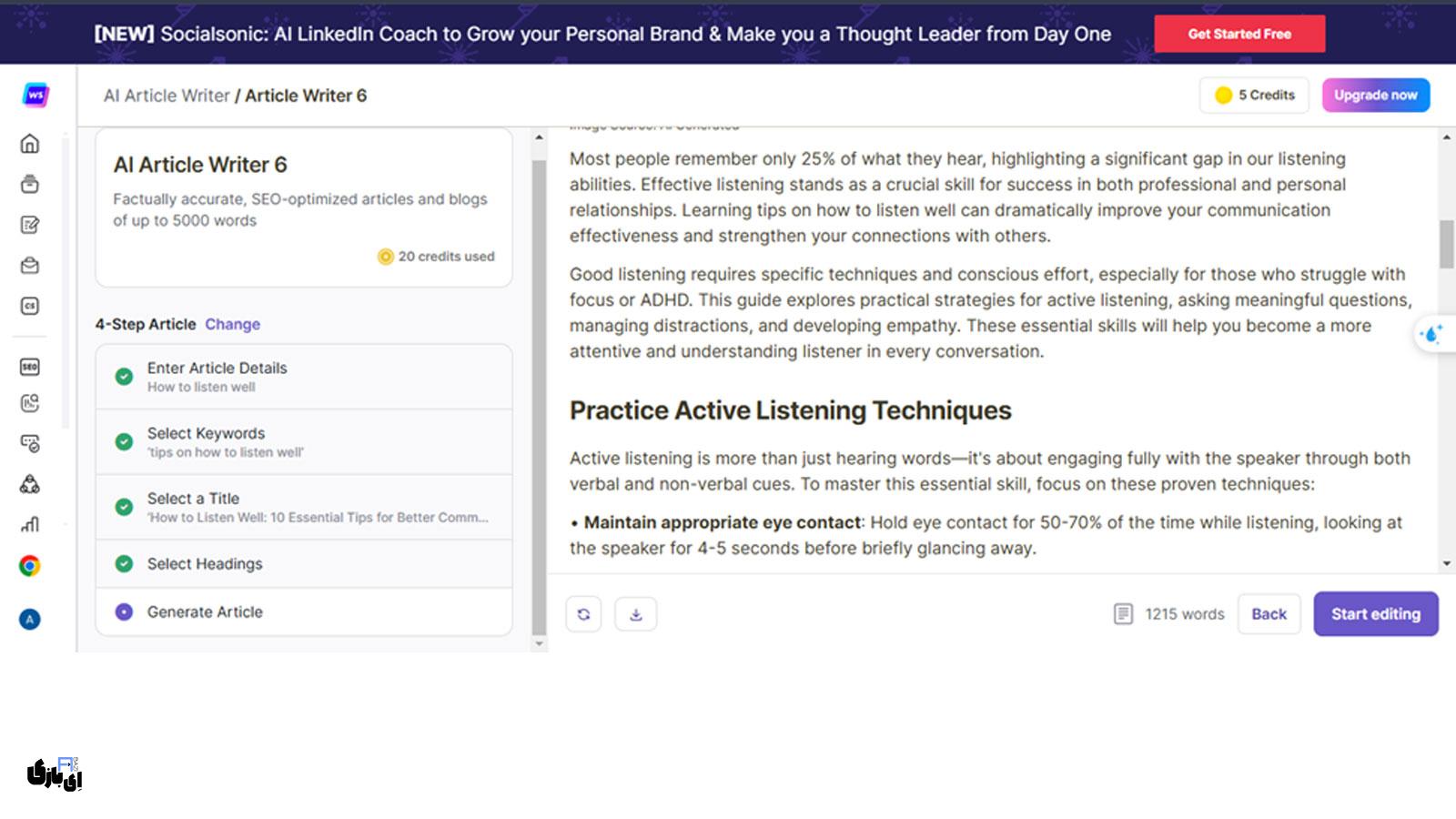Click 'Change' next to 4-Step Article
Image resolution: width=1456 pixels, height=819 pixels.
pos(232,324)
